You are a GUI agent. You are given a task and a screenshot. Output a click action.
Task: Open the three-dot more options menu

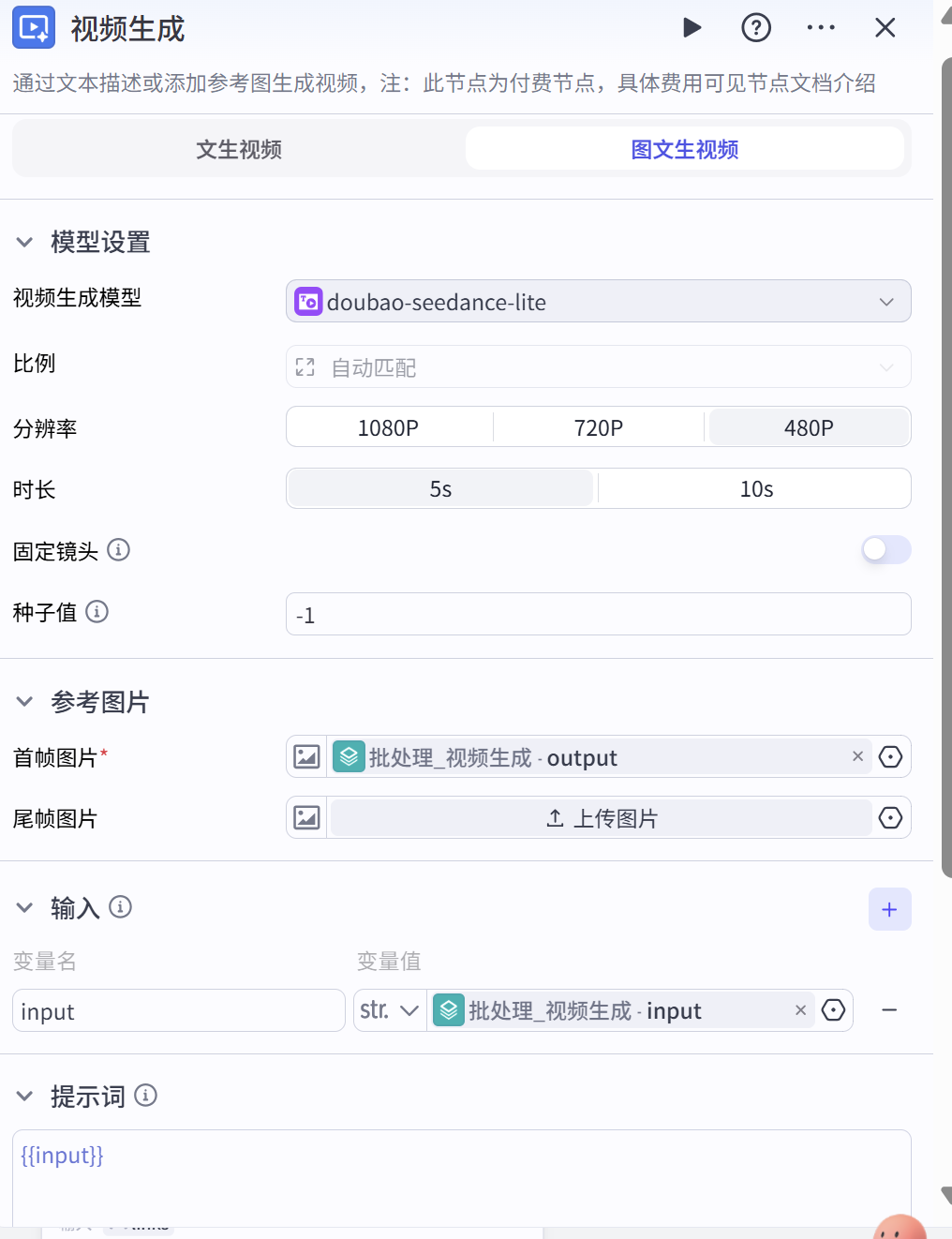click(x=821, y=28)
